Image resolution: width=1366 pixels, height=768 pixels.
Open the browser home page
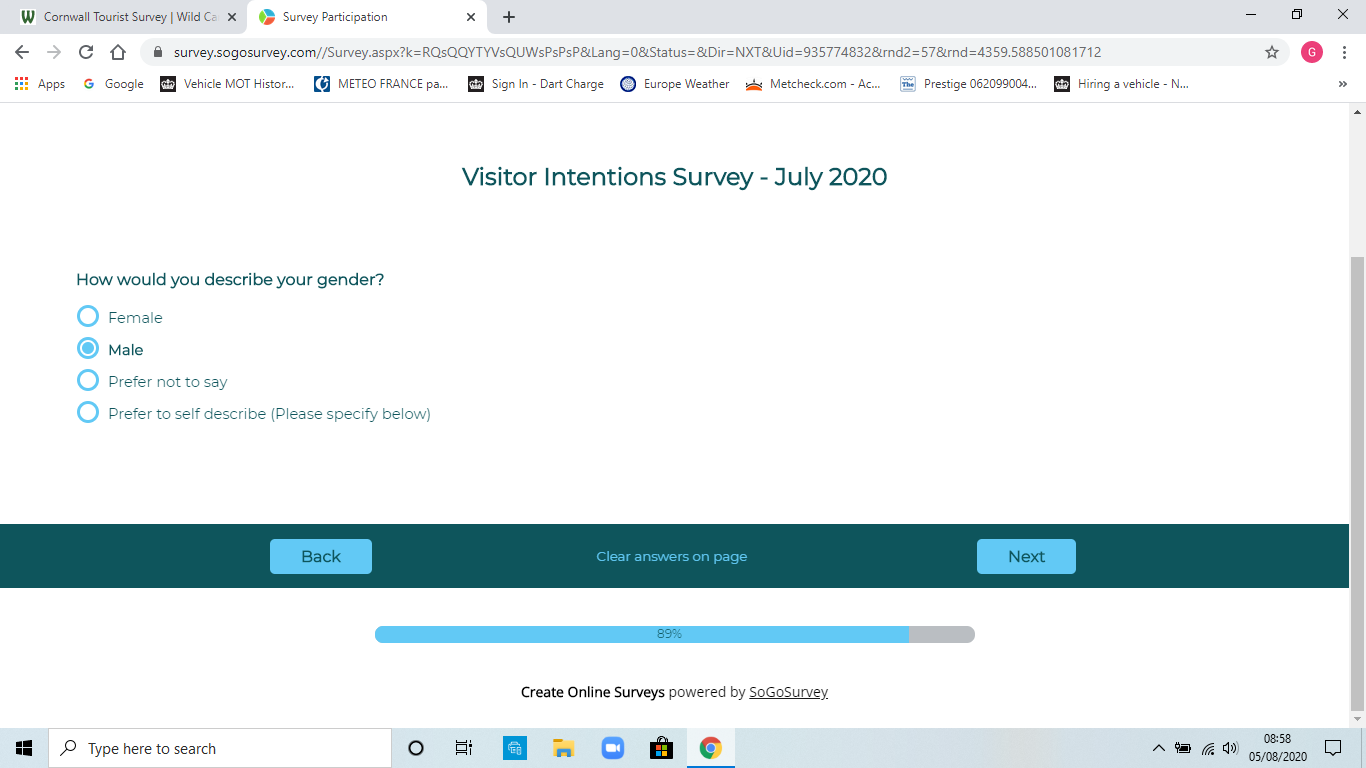coord(118,52)
